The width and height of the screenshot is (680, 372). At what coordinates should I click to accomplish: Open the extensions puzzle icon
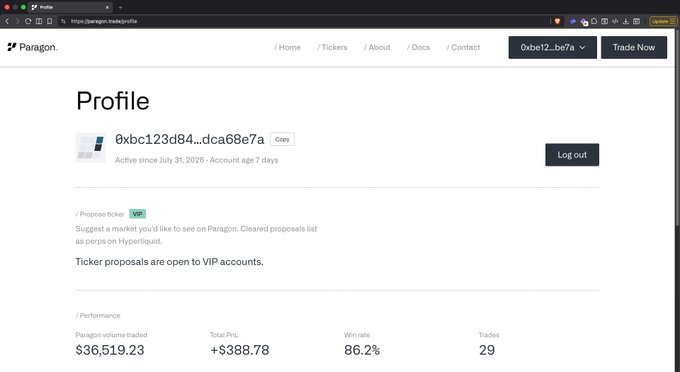coord(594,21)
